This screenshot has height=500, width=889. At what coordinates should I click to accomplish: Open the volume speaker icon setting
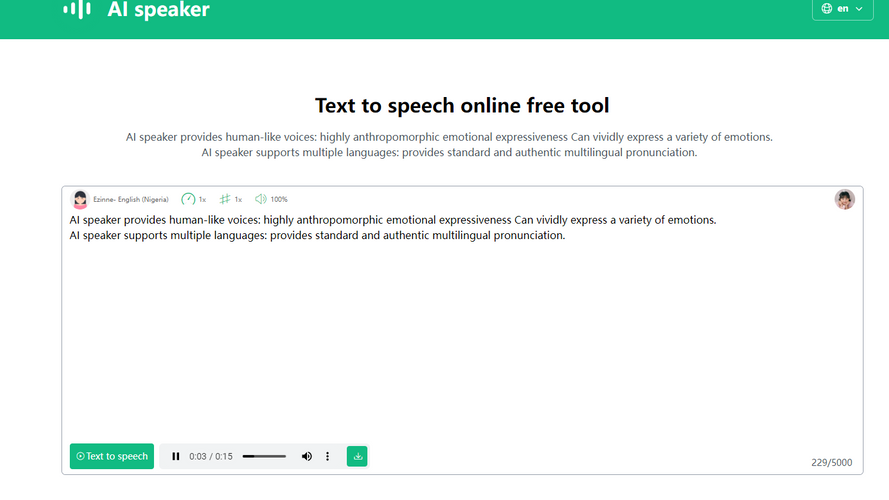point(260,199)
